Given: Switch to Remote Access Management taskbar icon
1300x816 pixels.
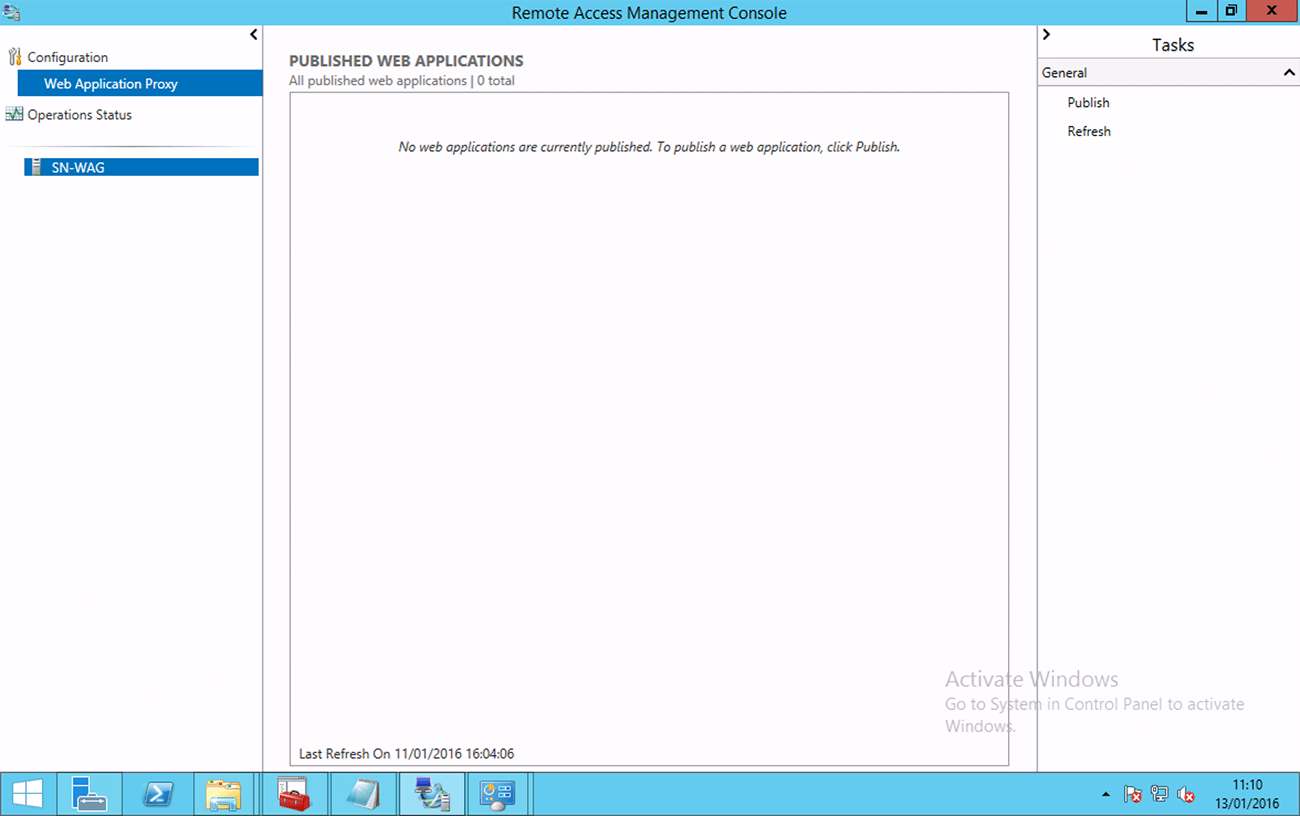Looking at the screenshot, I should coord(431,794).
